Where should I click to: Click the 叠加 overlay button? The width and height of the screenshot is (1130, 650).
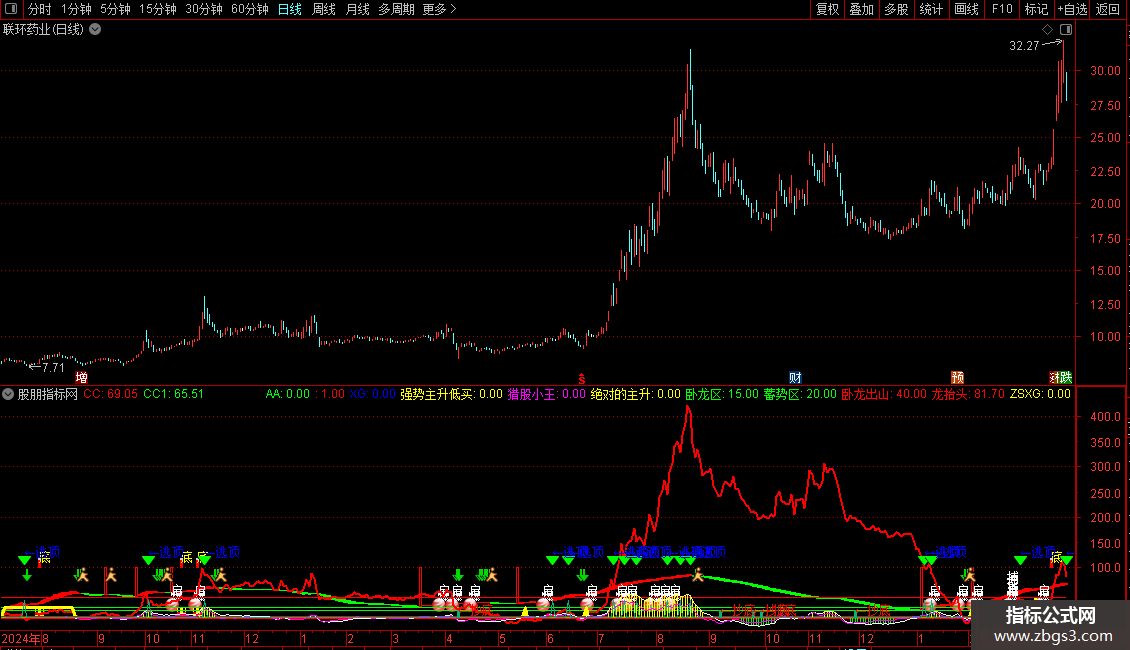coord(861,9)
